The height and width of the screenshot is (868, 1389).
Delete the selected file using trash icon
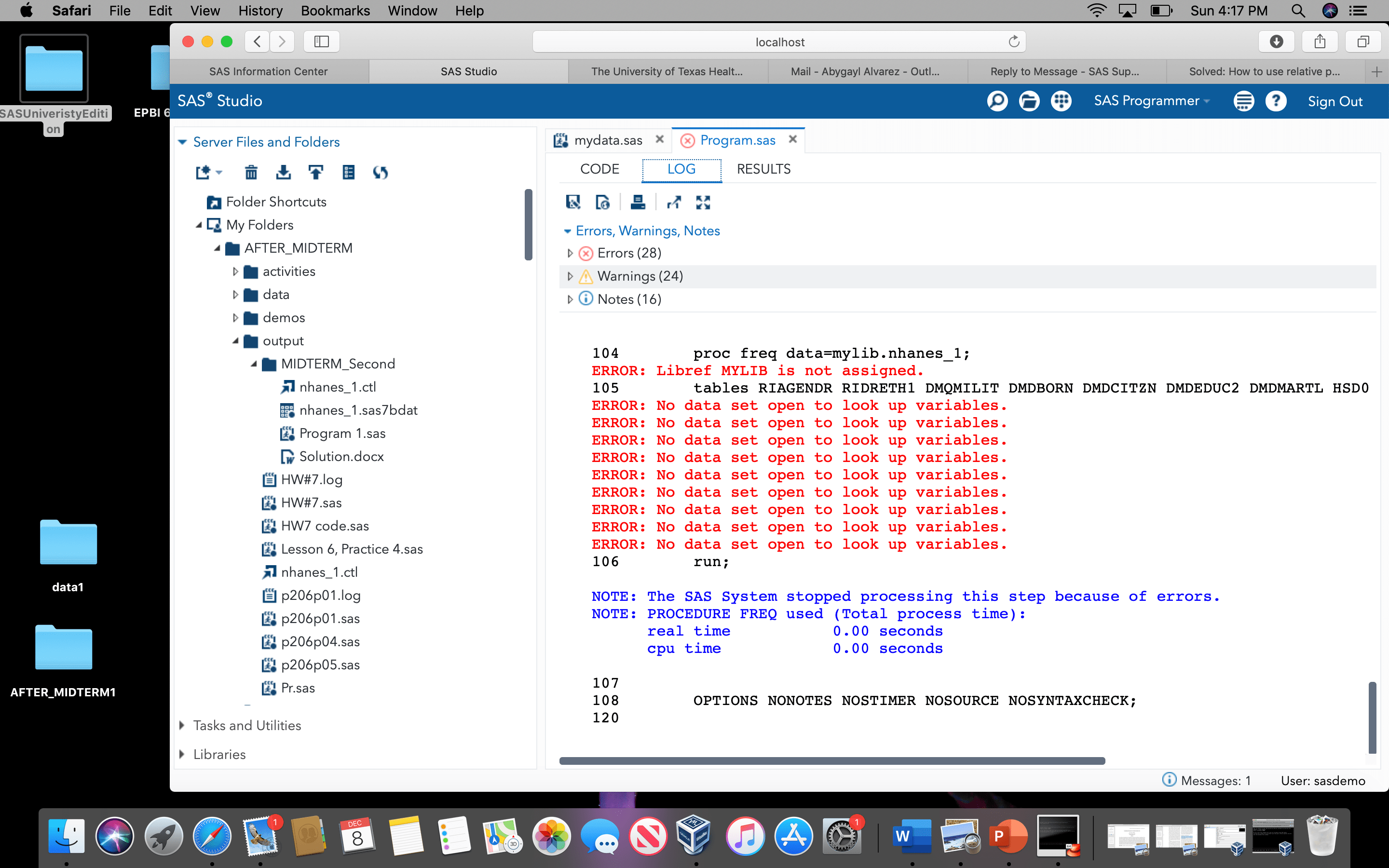[x=252, y=172]
